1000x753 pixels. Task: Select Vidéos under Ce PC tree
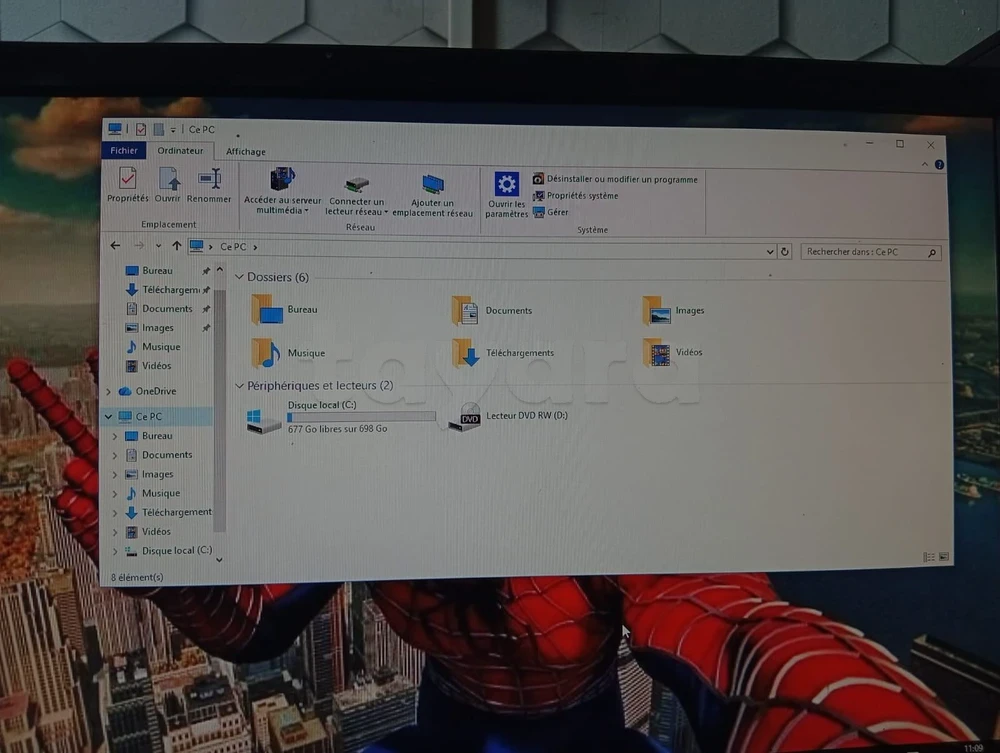pos(156,532)
